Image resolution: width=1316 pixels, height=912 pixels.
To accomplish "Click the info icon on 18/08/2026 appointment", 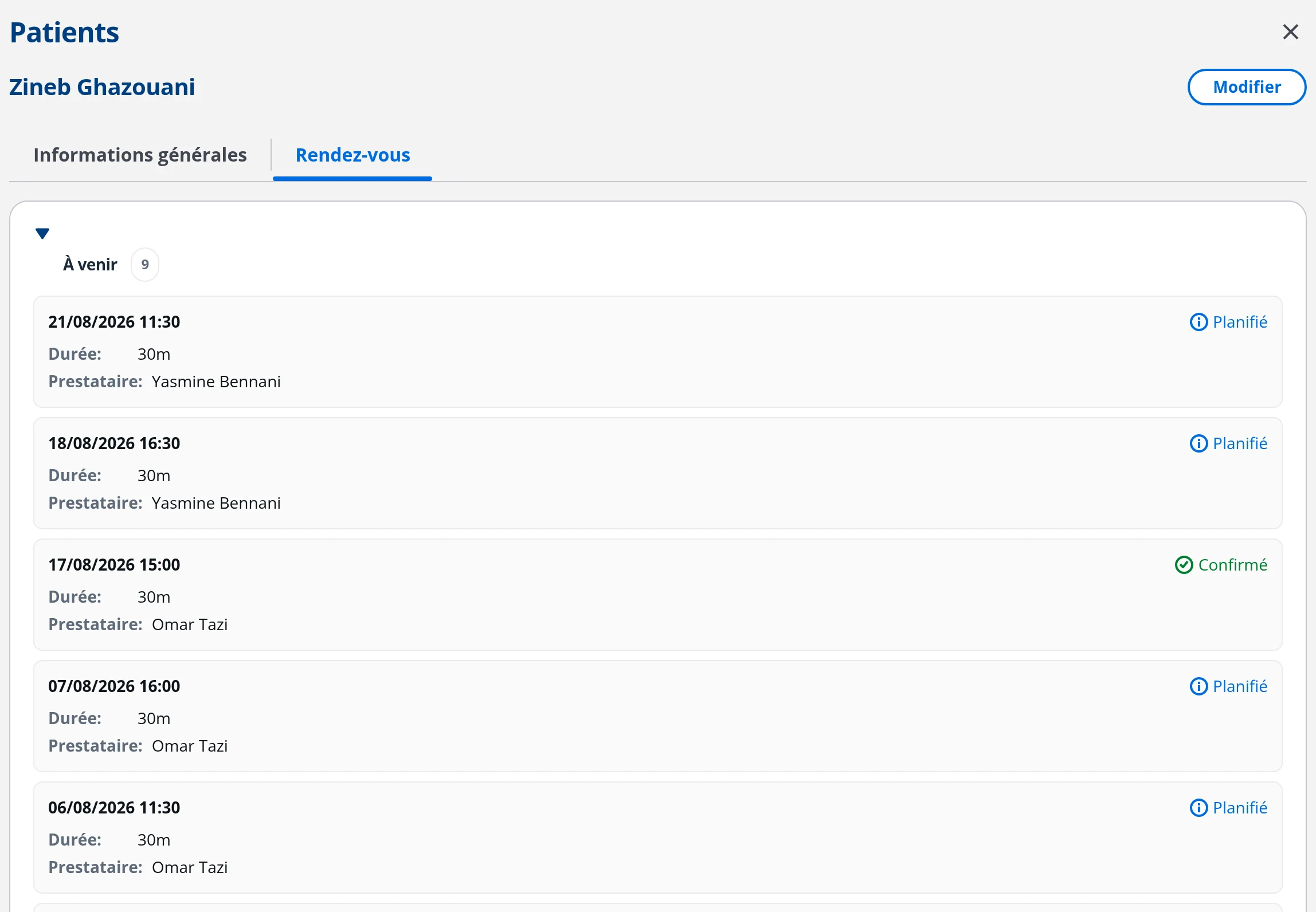I will click(1198, 443).
